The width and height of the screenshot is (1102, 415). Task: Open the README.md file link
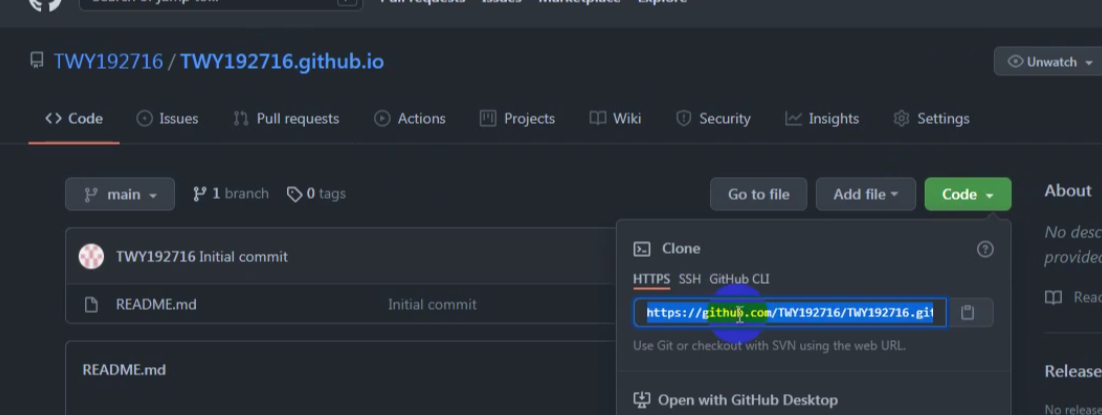[x=156, y=305]
